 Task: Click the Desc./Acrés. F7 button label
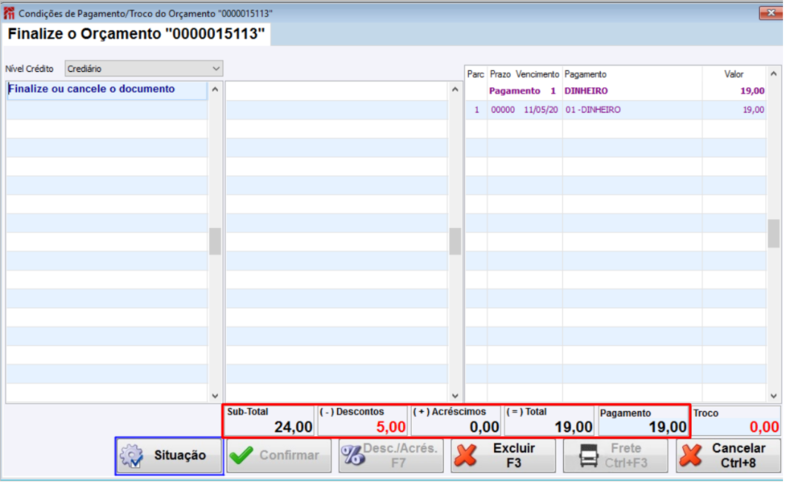click(401, 455)
